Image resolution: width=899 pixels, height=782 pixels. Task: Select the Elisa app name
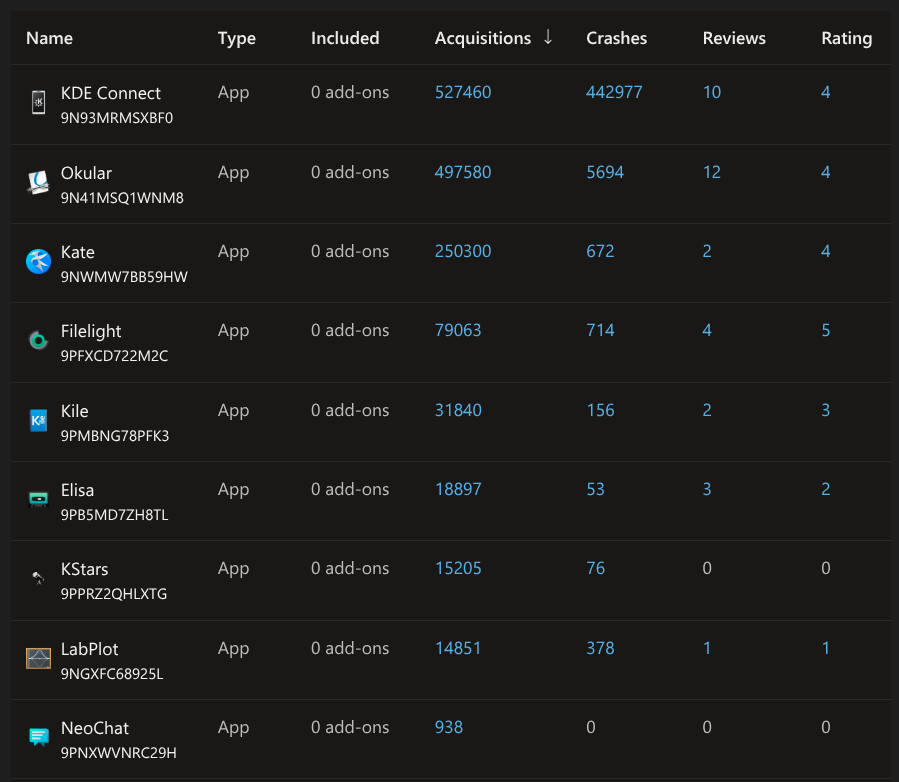[x=77, y=490]
